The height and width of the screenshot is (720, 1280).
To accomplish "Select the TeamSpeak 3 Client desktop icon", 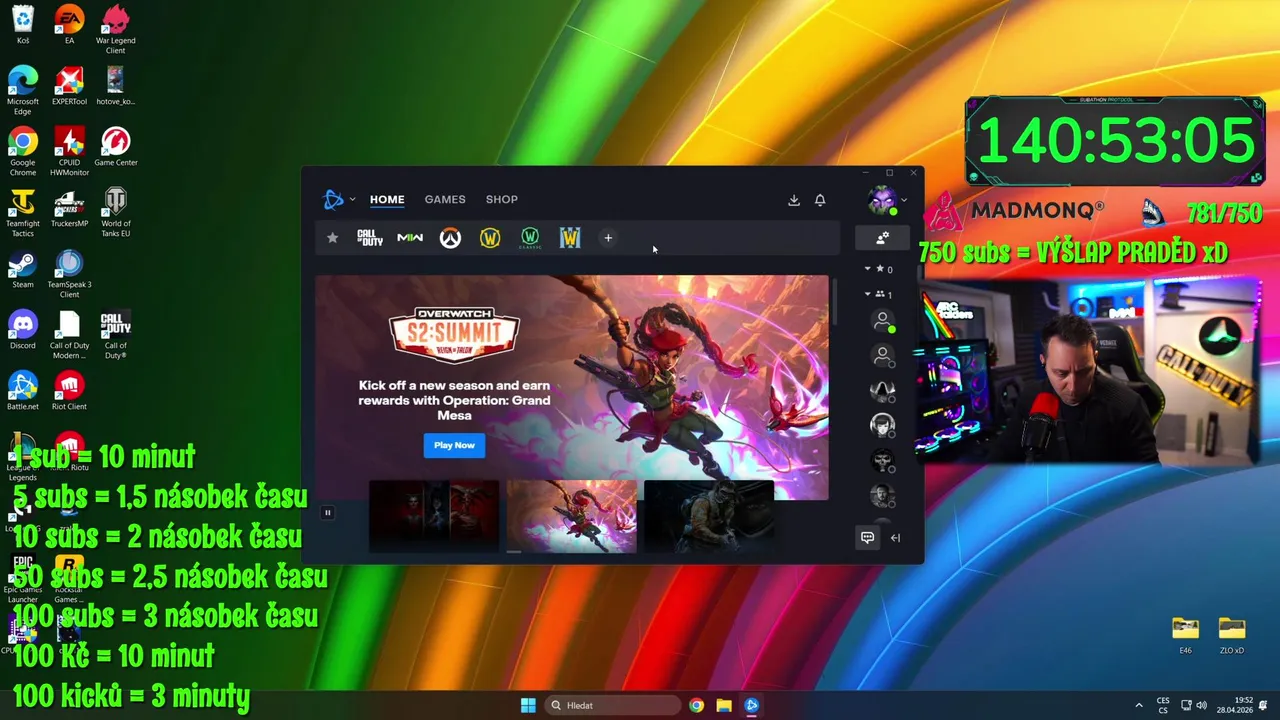I will click(x=69, y=275).
